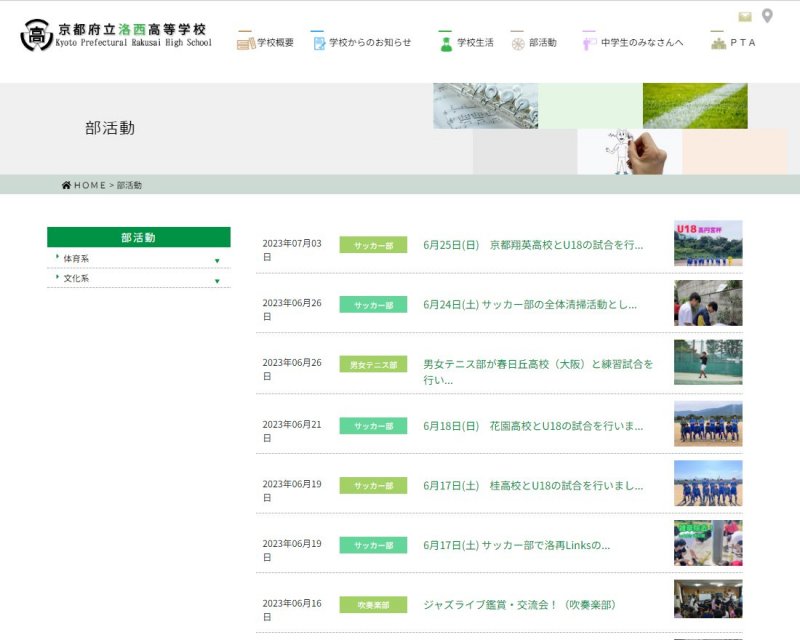Expand the 体育系 dropdown arrow
Screen dimensions: 800x640
(x=217, y=260)
